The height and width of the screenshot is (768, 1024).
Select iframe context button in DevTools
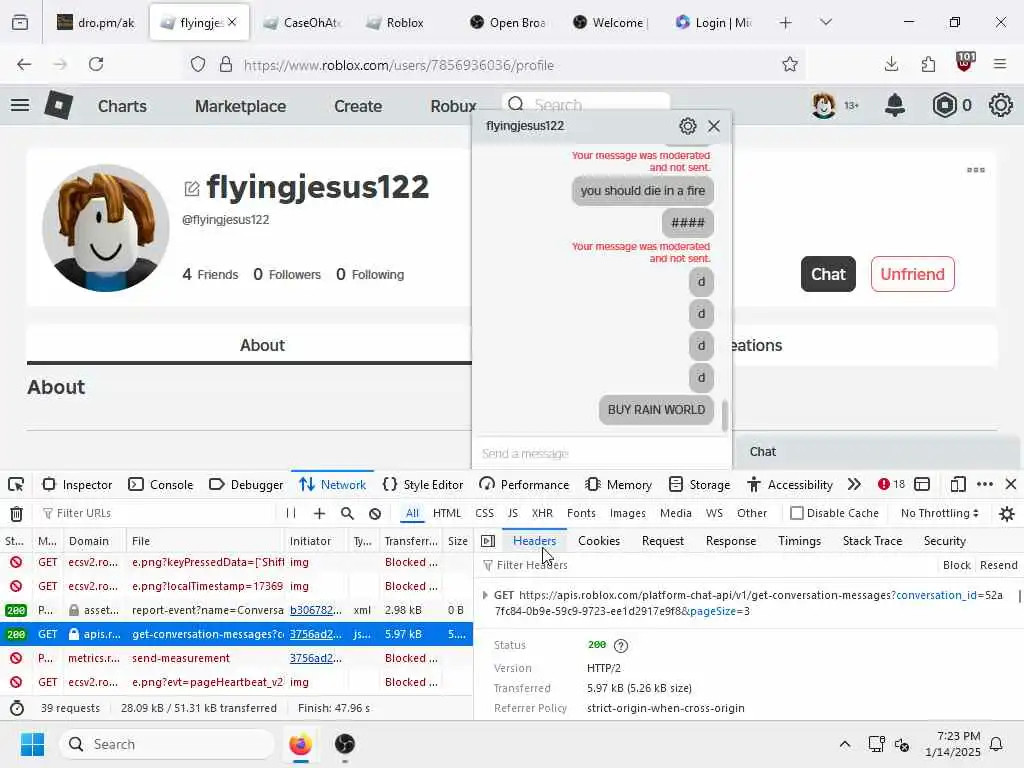pyautogui.click(x=922, y=484)
